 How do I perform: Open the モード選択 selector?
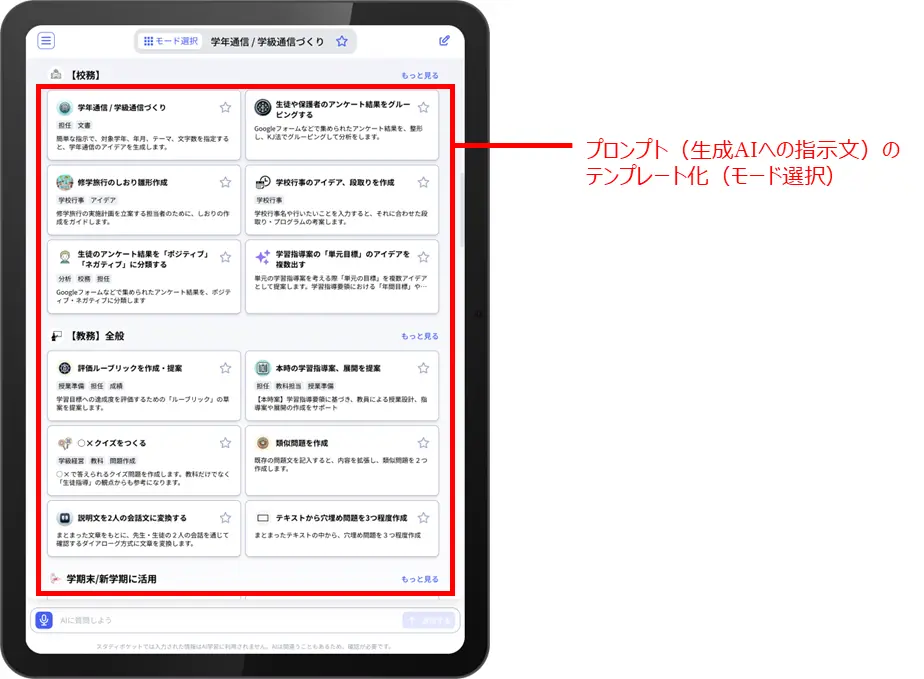[x=171, y=41]
